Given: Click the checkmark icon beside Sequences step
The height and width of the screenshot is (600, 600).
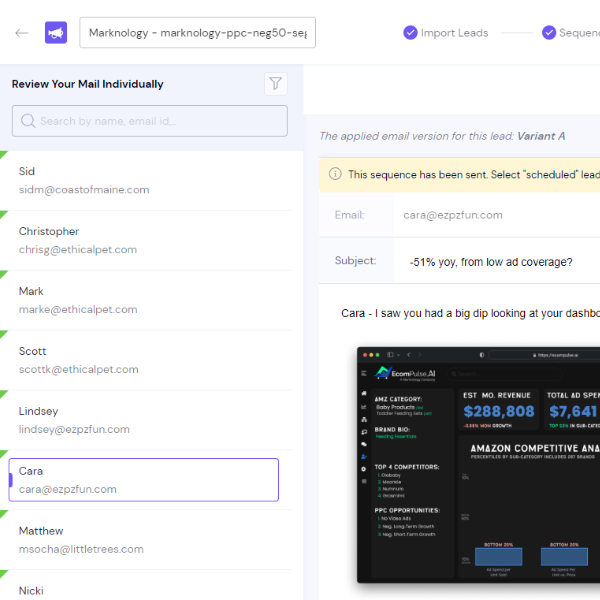Looking at the screenshot, I should (x=548, y=33).
